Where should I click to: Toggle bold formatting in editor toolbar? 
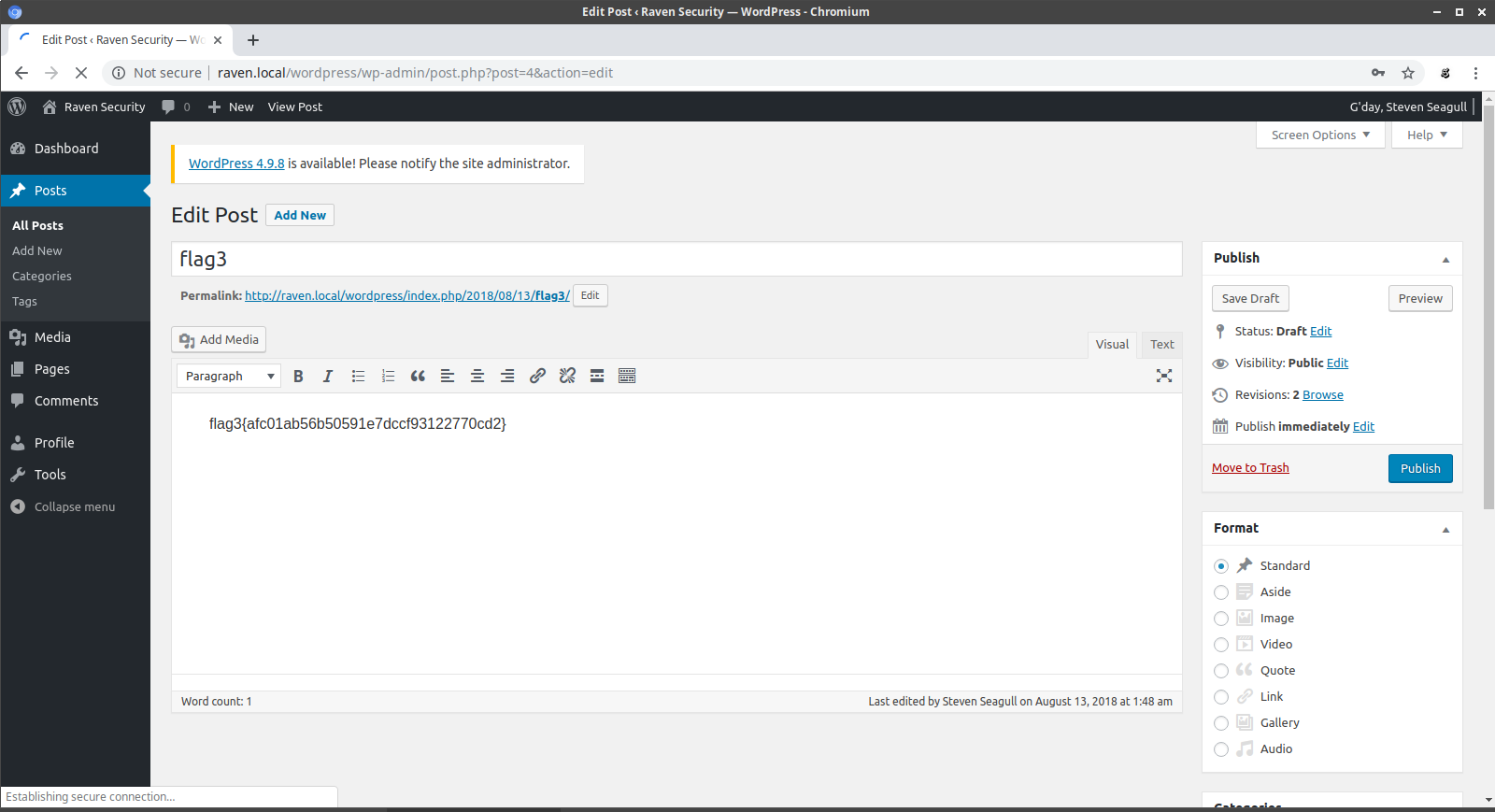298,376
